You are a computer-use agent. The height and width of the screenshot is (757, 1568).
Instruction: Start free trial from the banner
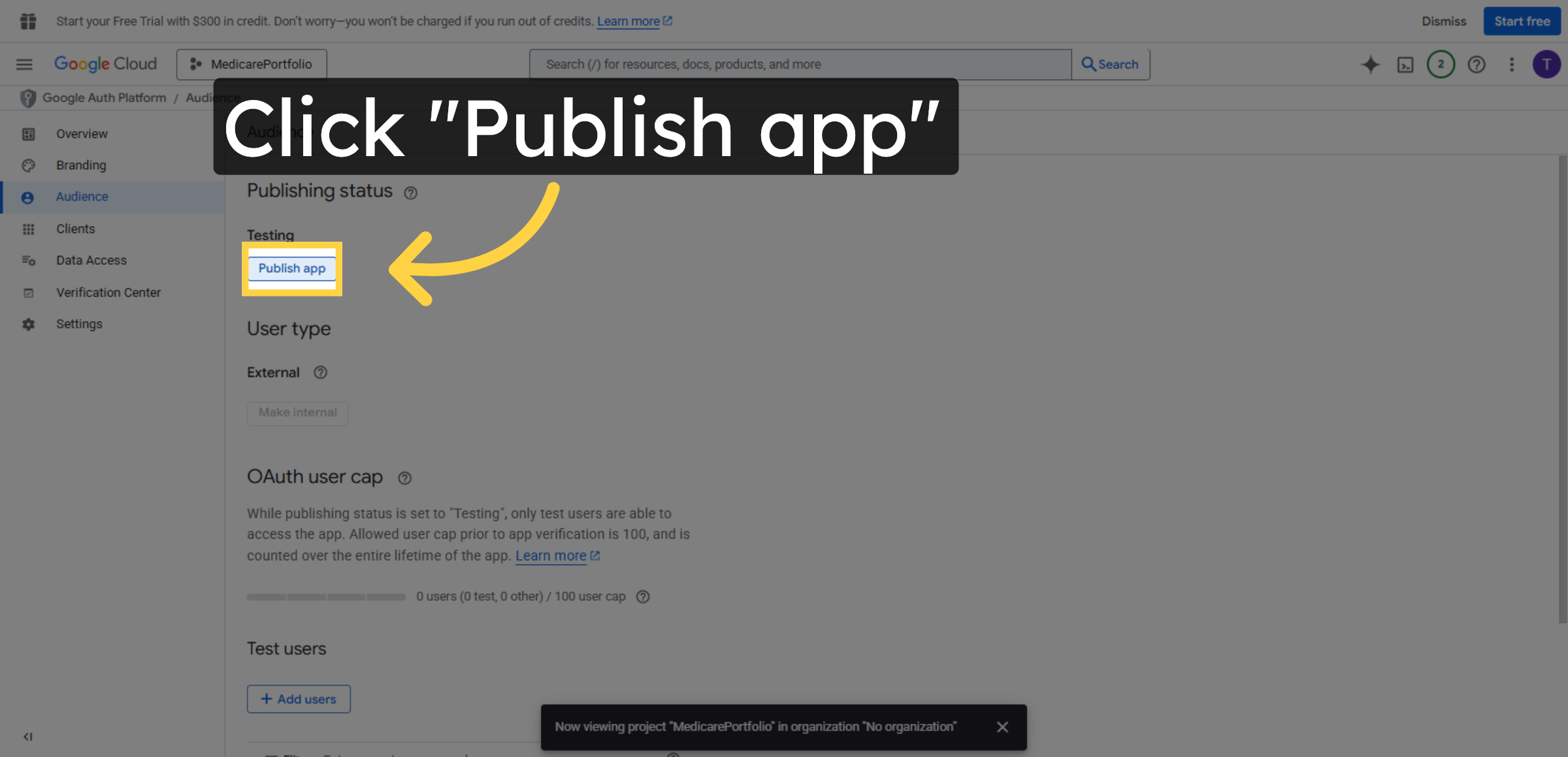pyautogui.click(x=1522, y=20)
